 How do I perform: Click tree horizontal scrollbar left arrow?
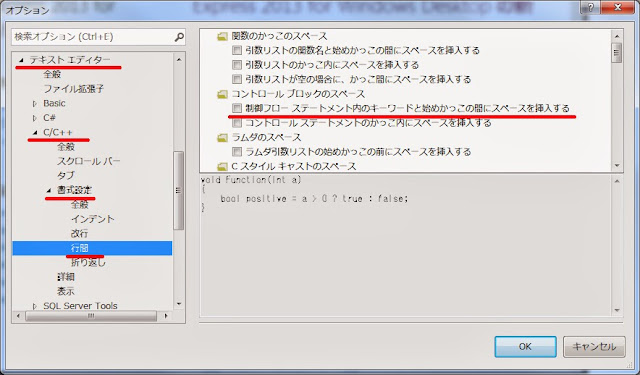click(18, 316)
